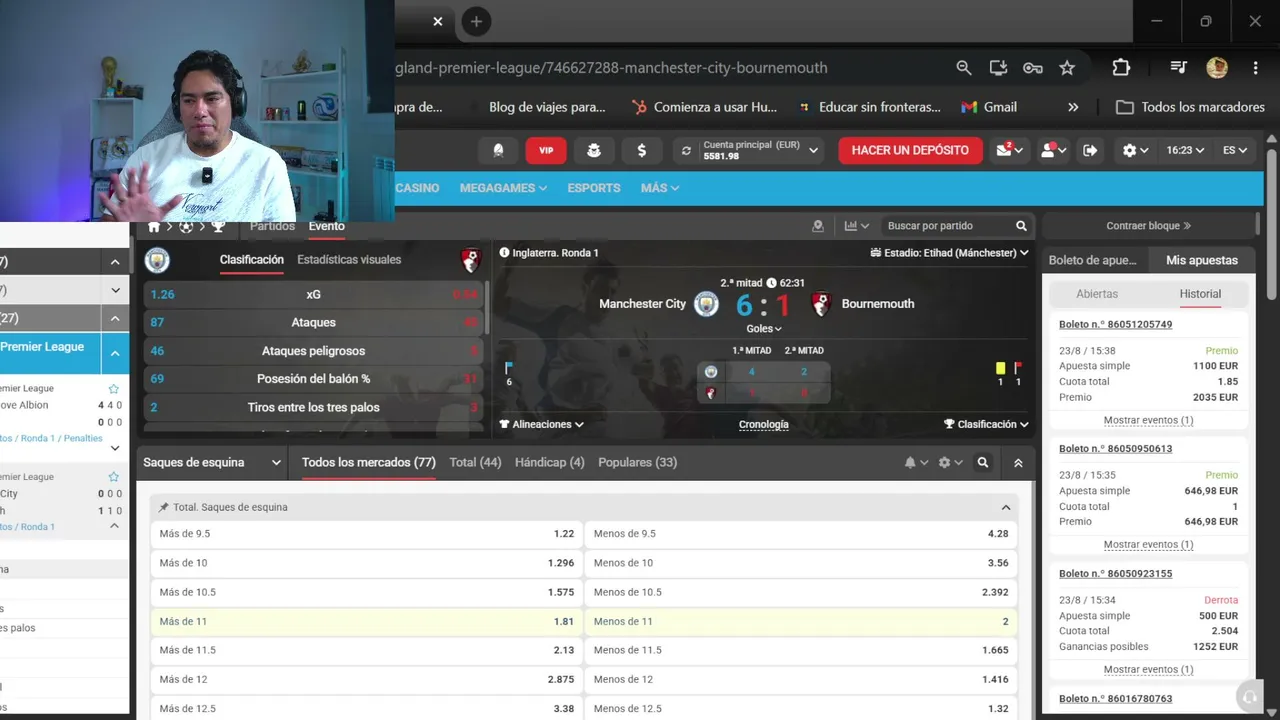Open the bar chart statistics dropdown
Viewport: 1280px width, 720px height.
(x=857, y=226)
